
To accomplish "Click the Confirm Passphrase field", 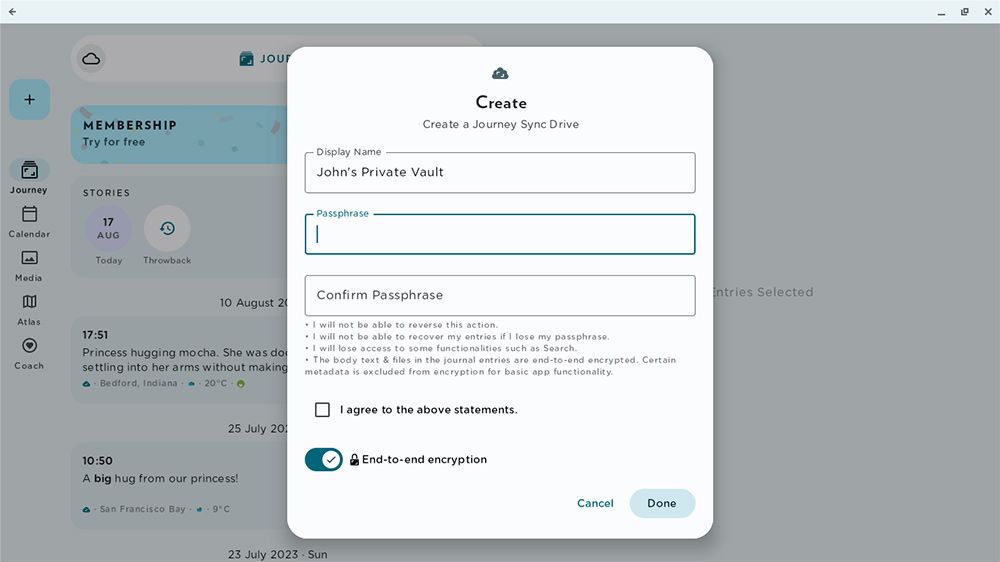I will 500,295.
